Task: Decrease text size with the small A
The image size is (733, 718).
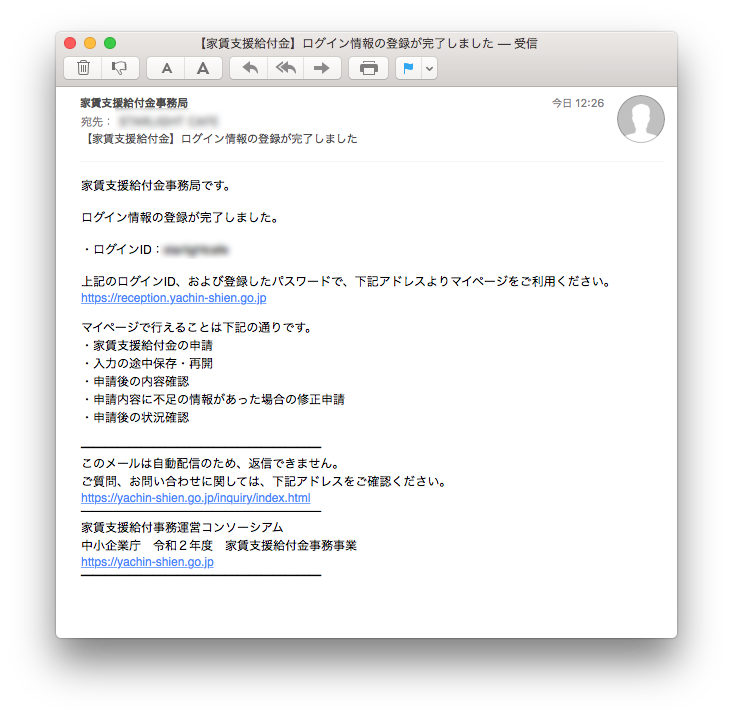Action: pos(167,68)
